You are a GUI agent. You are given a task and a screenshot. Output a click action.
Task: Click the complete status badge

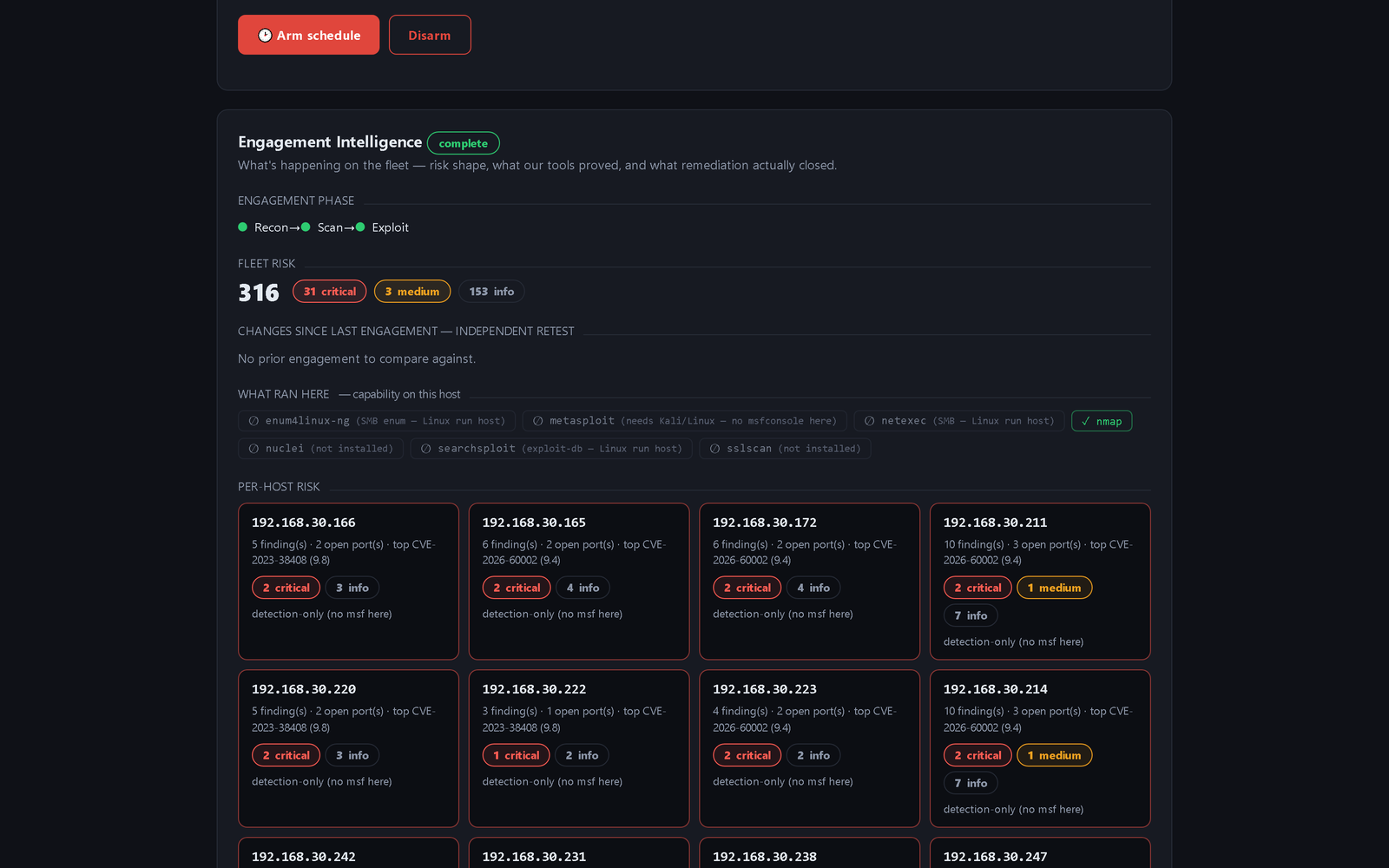tap(463, 143)
